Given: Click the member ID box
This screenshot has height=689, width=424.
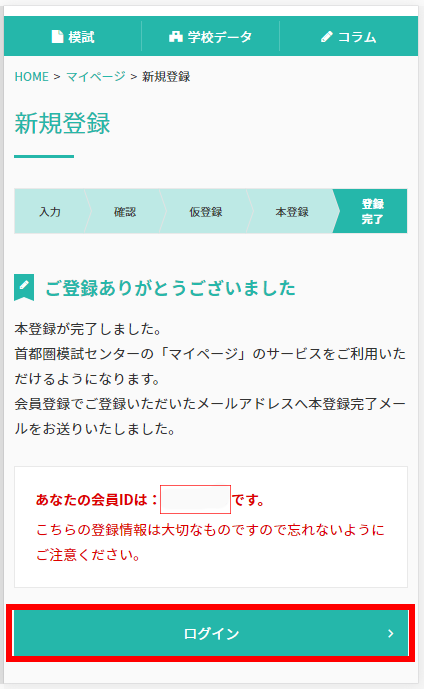Looking at the screenshot, I should coord(196,500).
